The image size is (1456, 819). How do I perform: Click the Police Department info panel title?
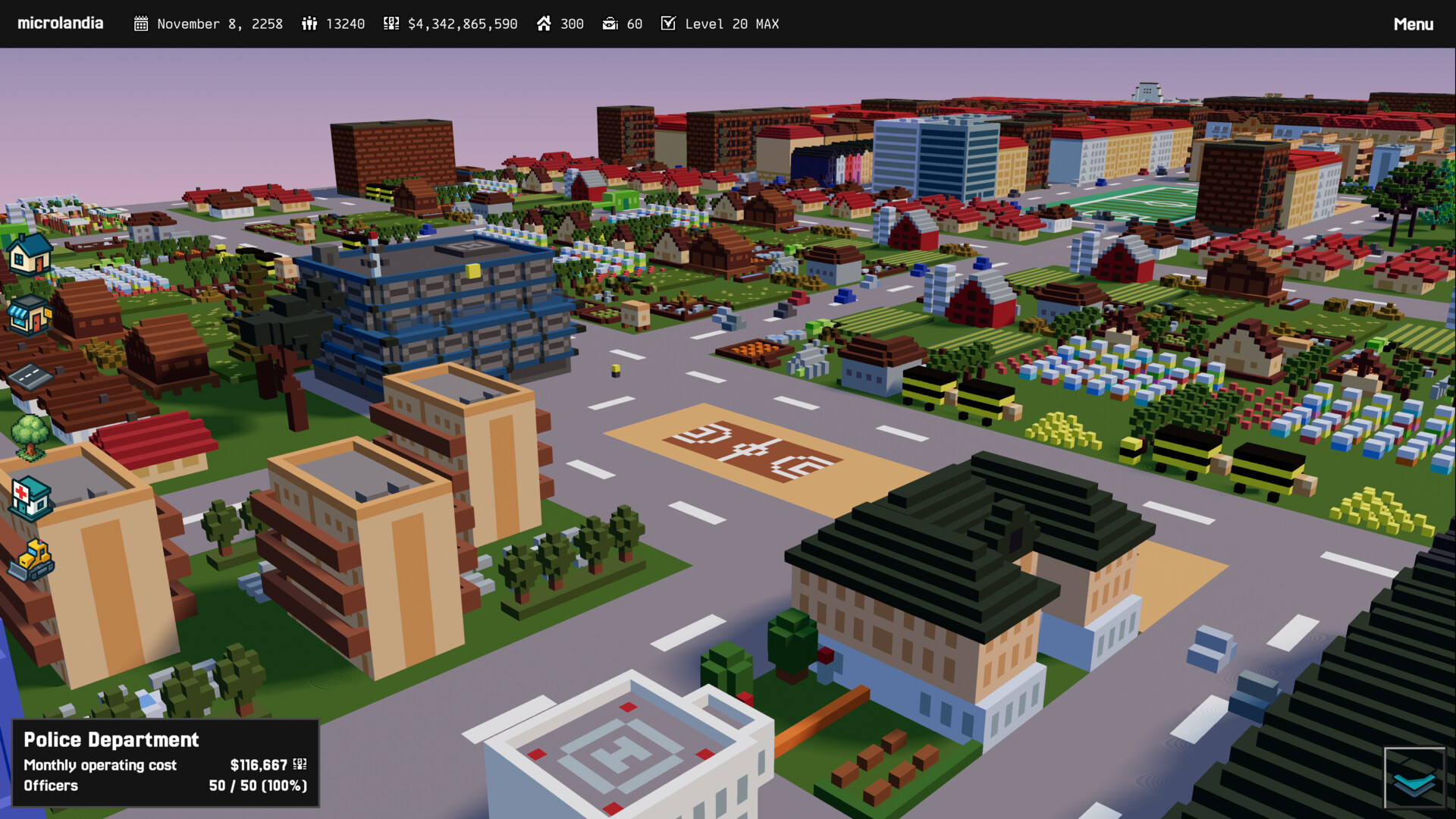(x=111, y=739)
